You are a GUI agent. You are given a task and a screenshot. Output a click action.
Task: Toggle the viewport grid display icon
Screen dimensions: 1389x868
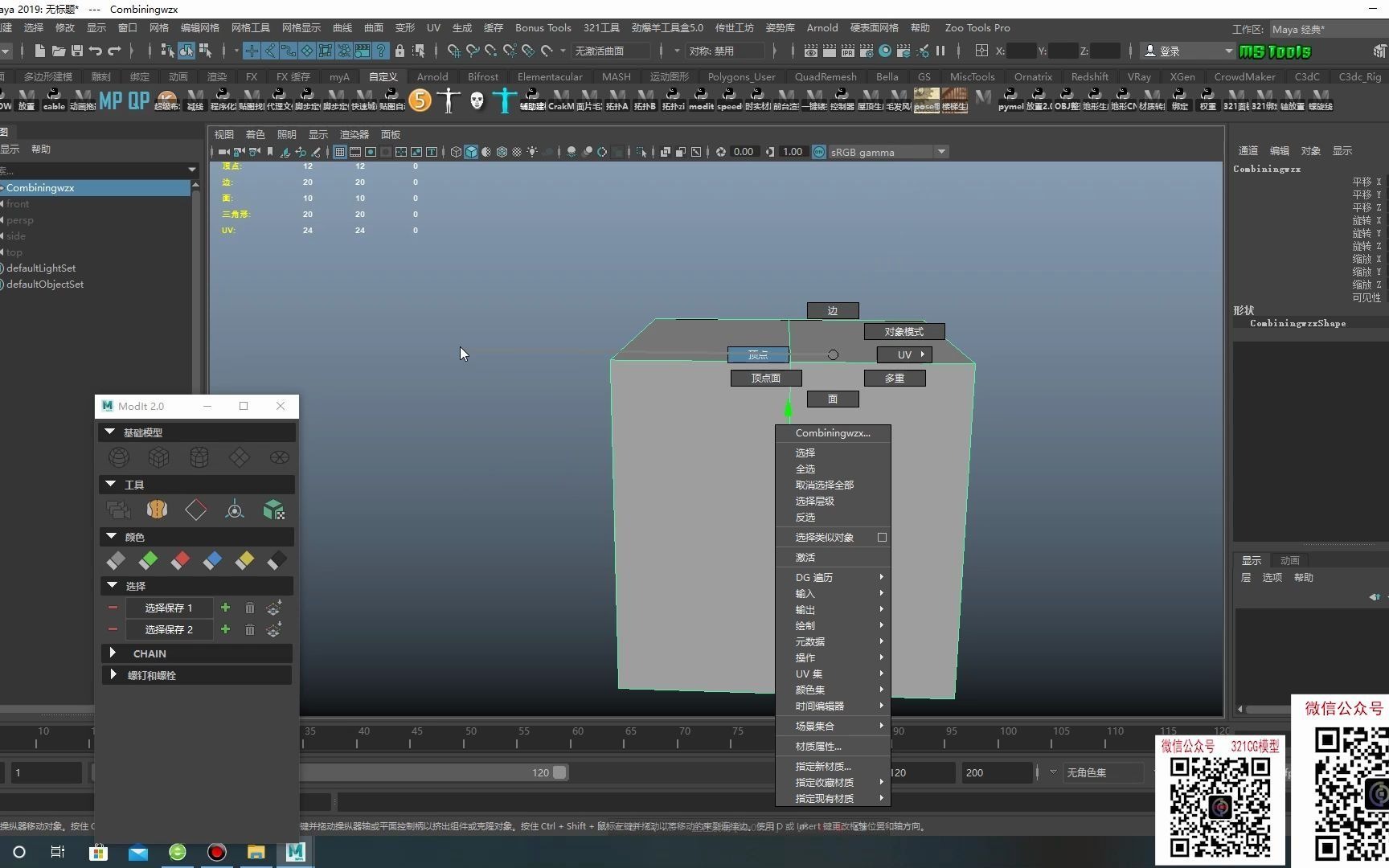tap(339, 151)
